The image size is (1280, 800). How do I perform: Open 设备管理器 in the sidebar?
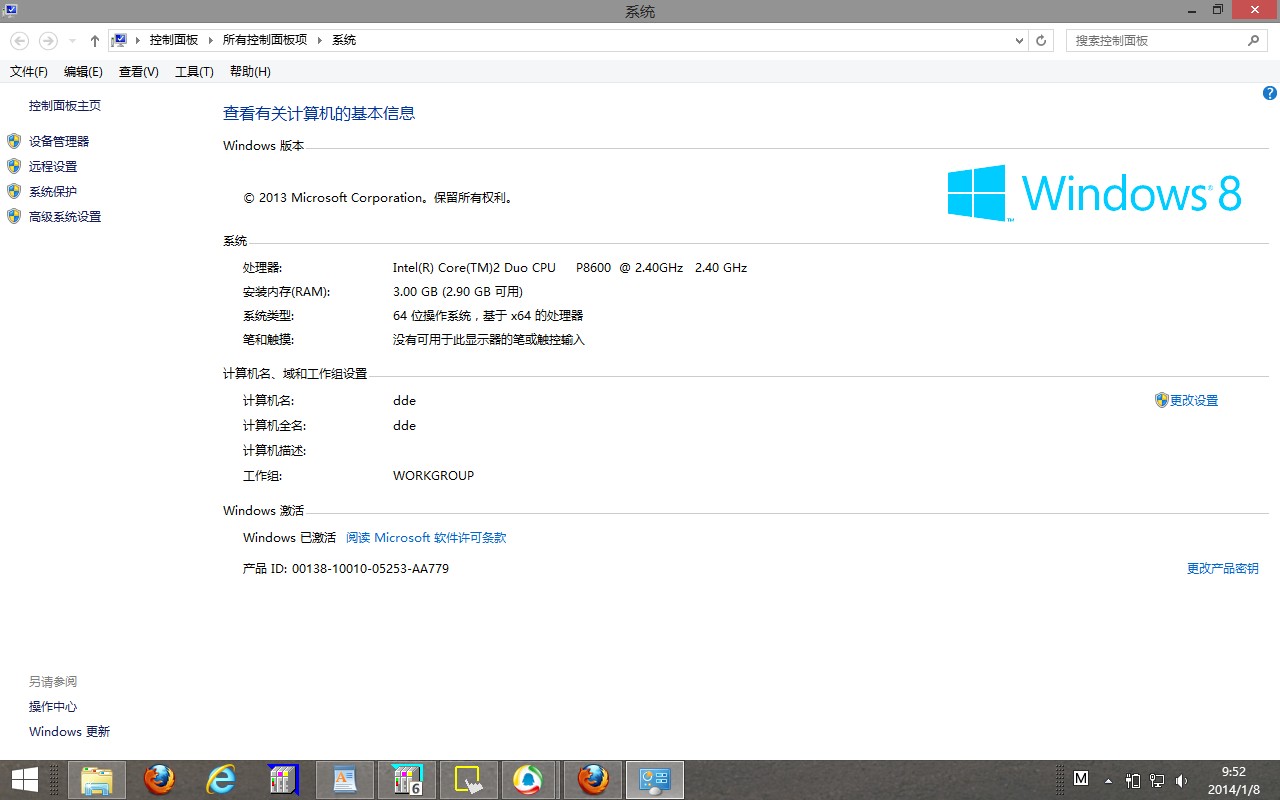coord(59,142)
